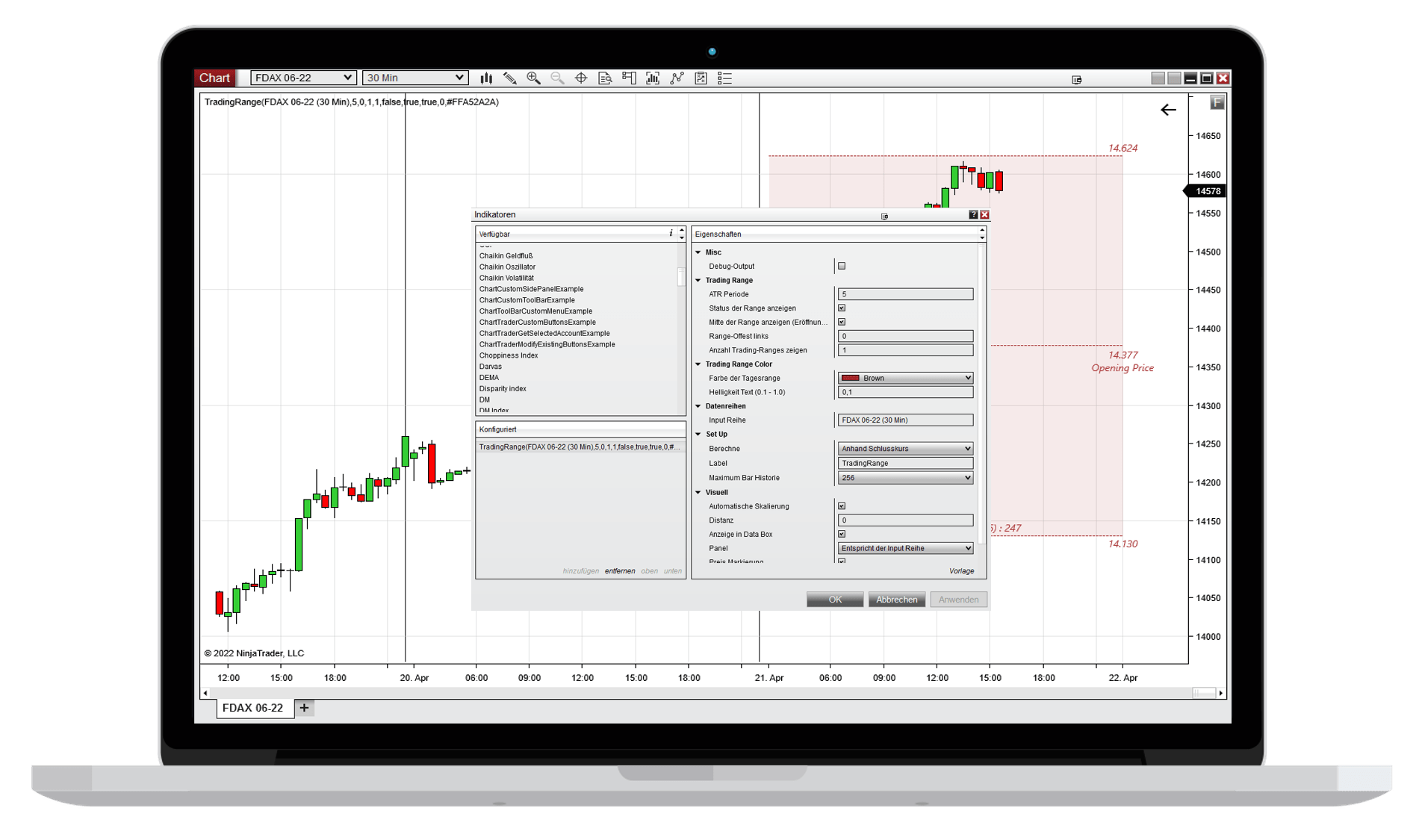Toggle Status der Range anzeigen checkbox
This screenshot has height=840, width=1419.
tap(842, 308)
